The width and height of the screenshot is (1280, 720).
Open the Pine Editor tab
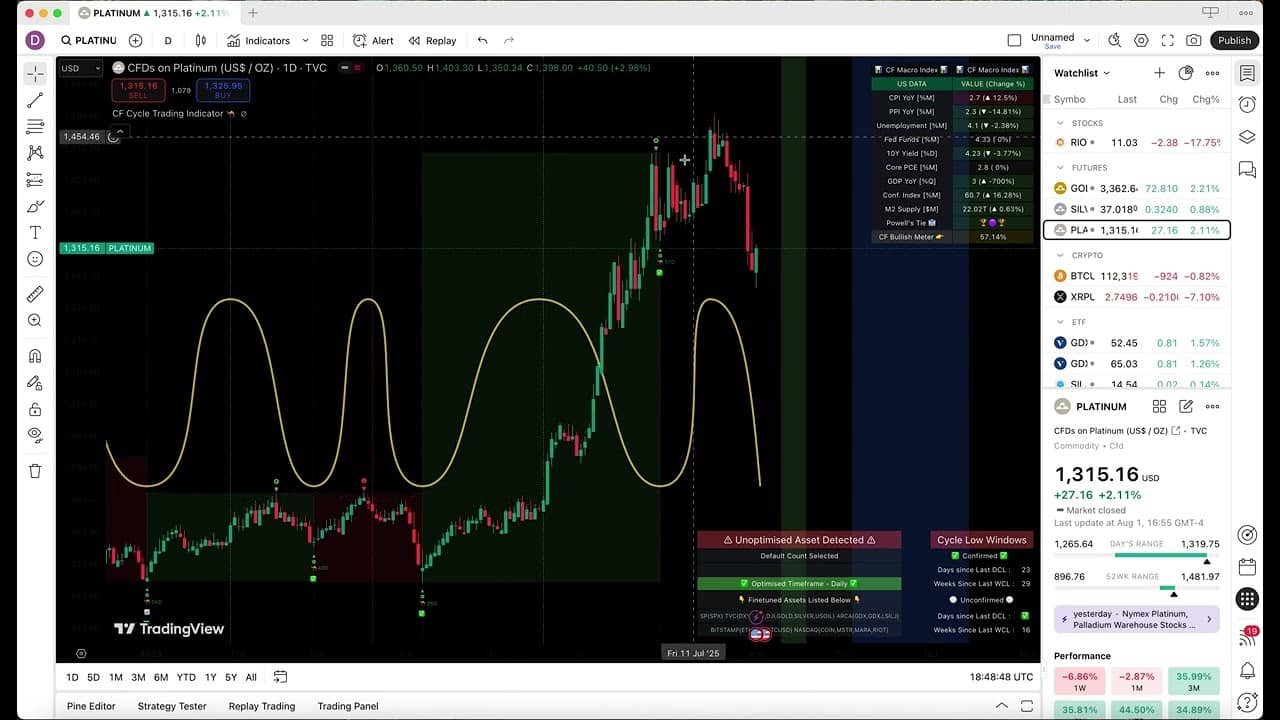click(x=91, y=706)
